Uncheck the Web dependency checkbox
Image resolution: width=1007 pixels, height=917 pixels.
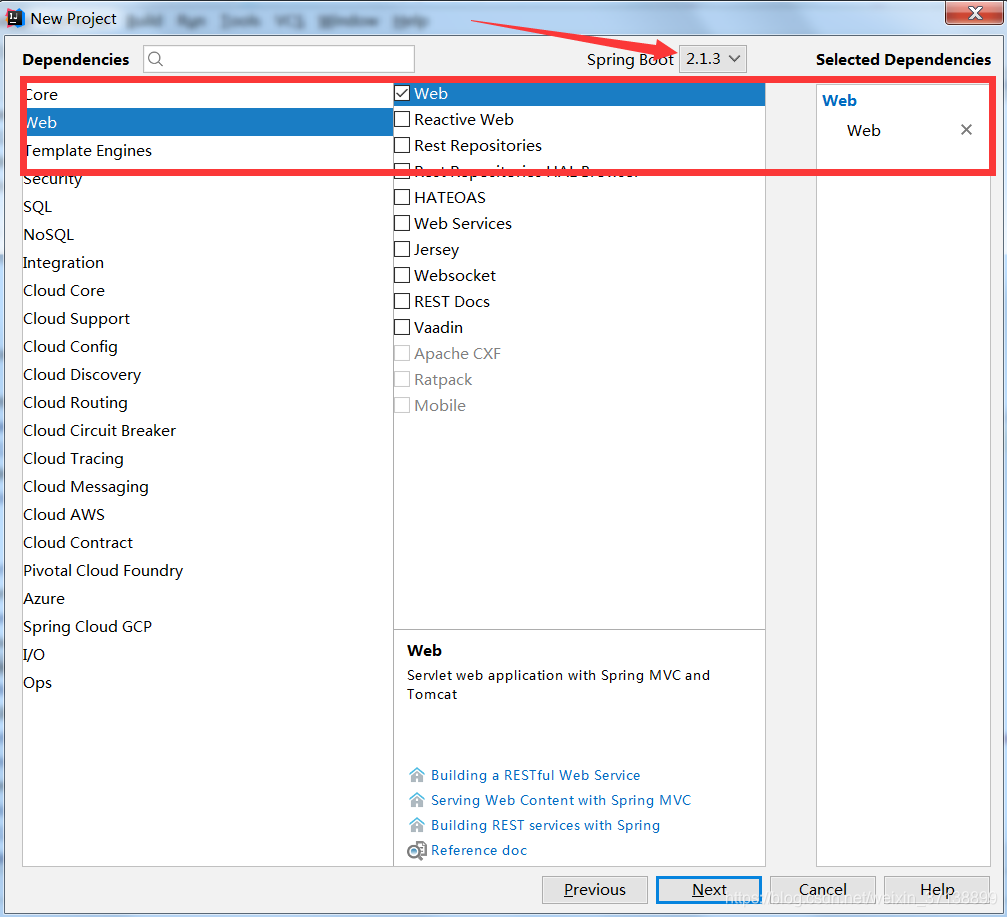pyautogui.click(x=402, y=94)
